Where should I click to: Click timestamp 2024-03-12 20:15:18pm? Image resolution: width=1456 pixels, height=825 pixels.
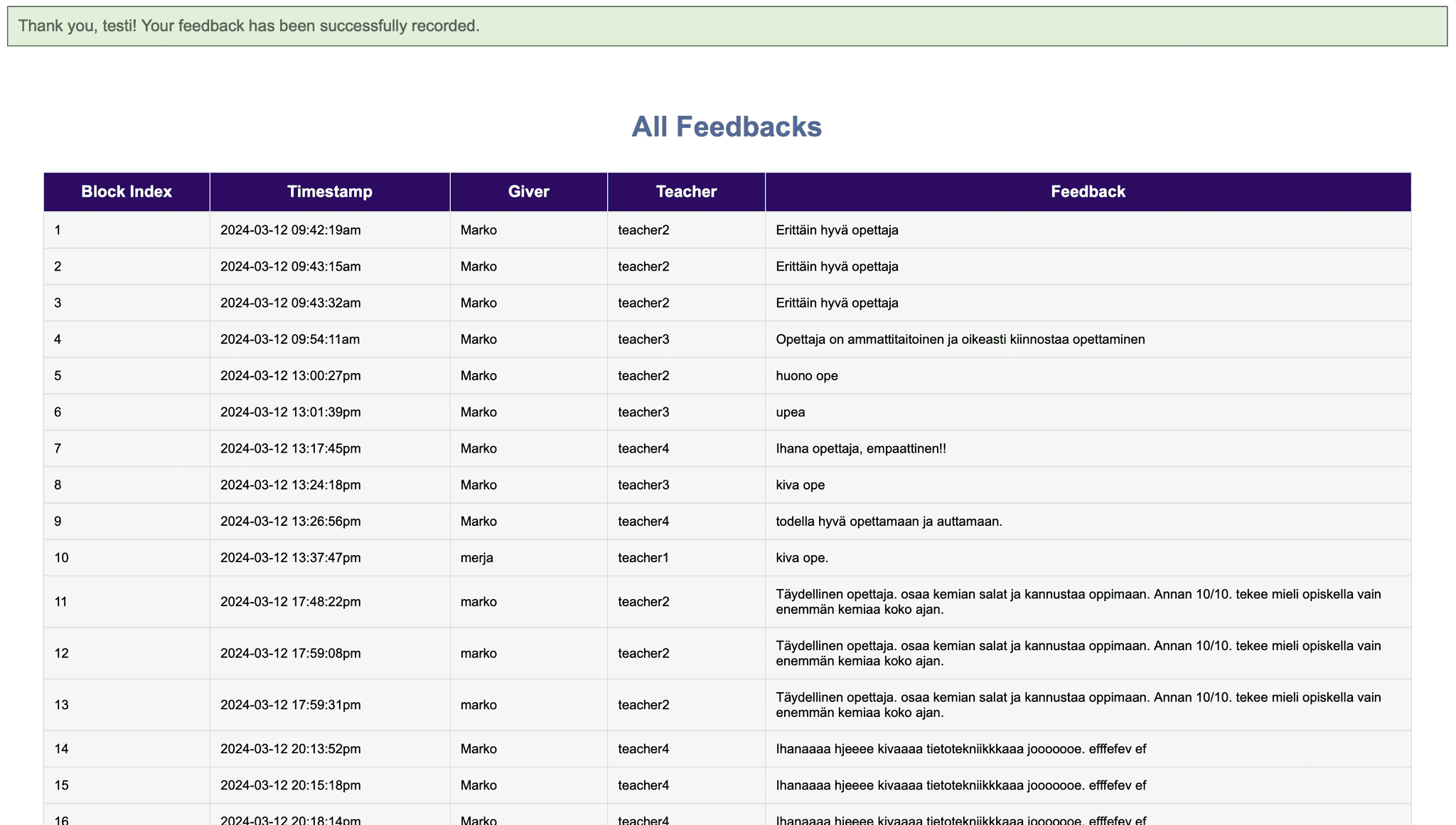coord(290,785)
